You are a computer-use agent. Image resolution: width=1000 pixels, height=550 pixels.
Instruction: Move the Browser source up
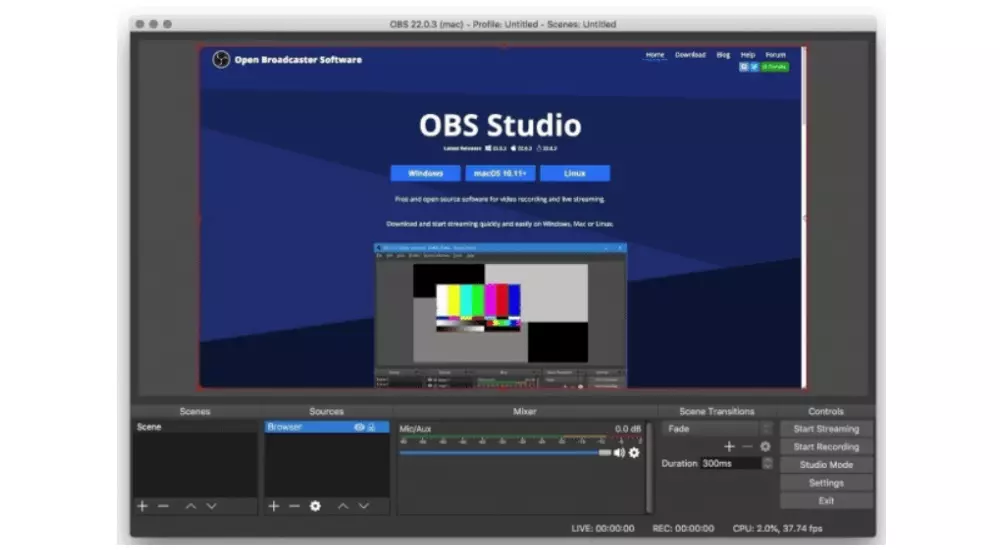point(343,506)
